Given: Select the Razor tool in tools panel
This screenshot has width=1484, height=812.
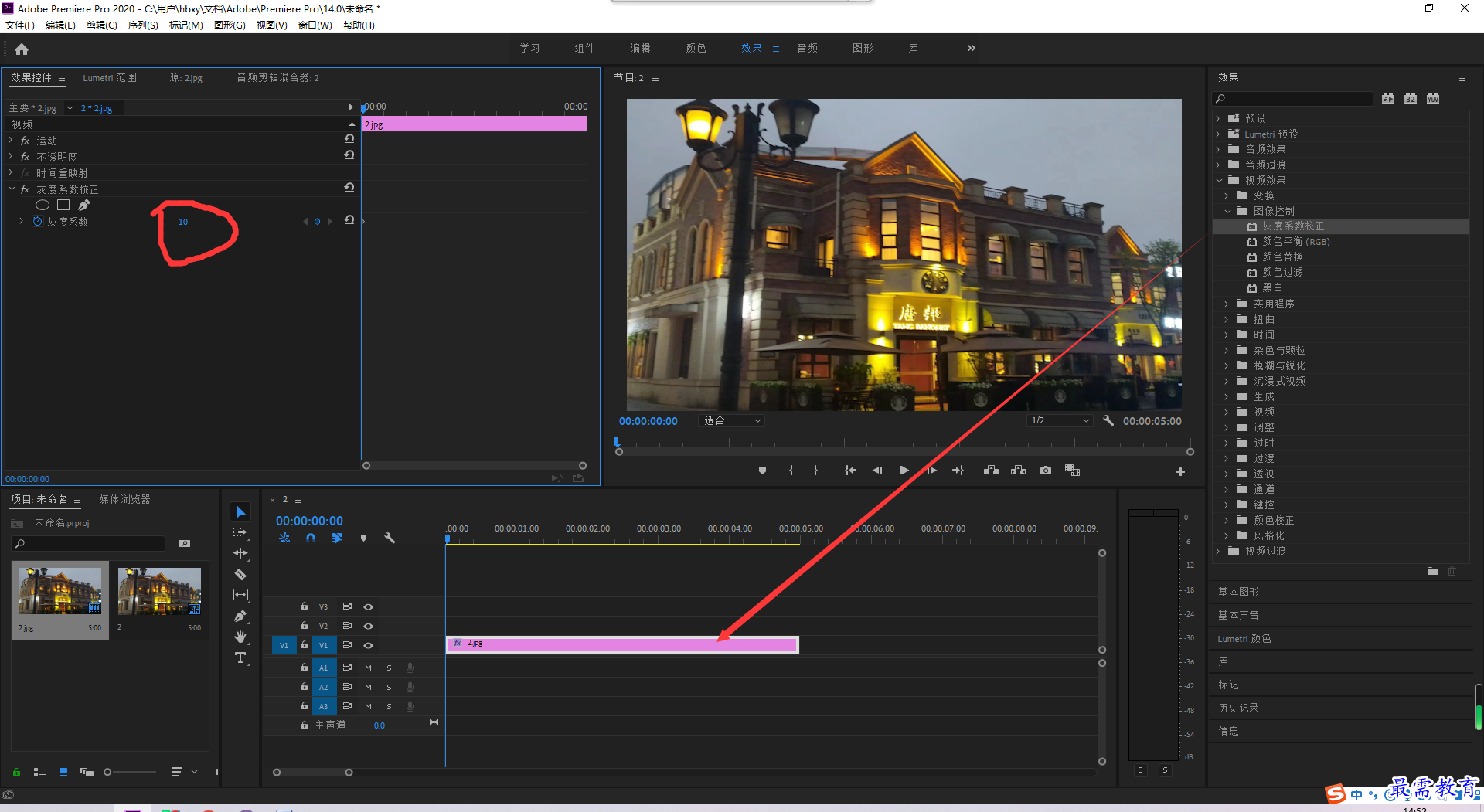Looking at the screenshot, I should pos(240,574).
